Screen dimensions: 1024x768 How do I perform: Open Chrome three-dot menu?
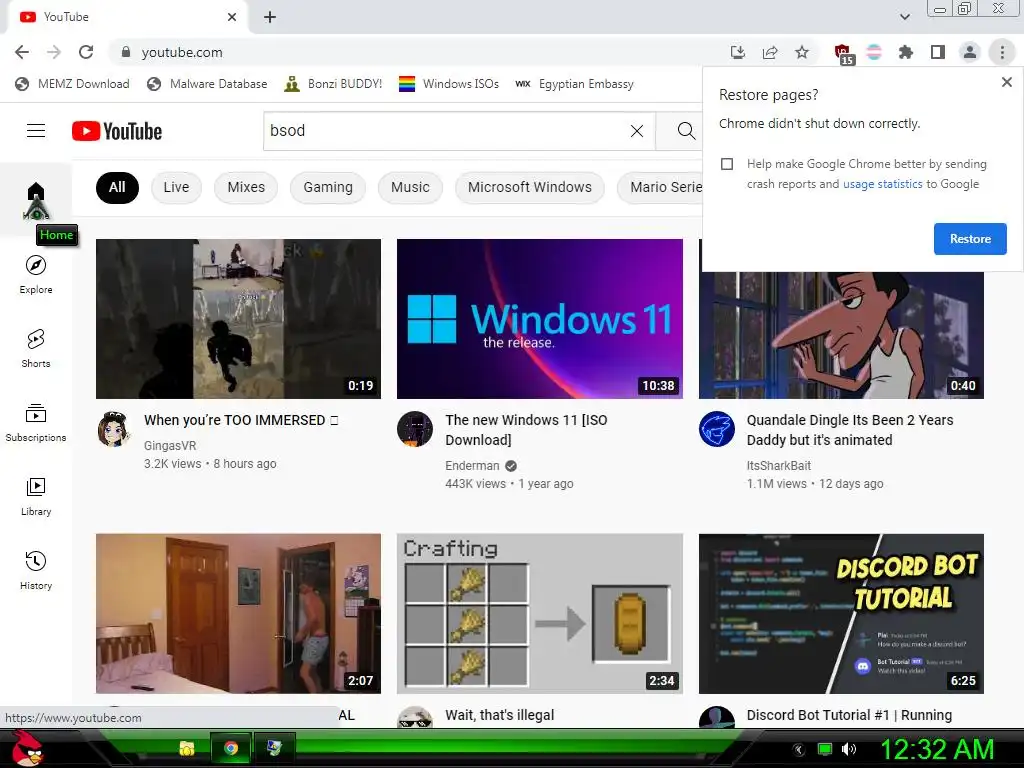tap(1002, 52)
